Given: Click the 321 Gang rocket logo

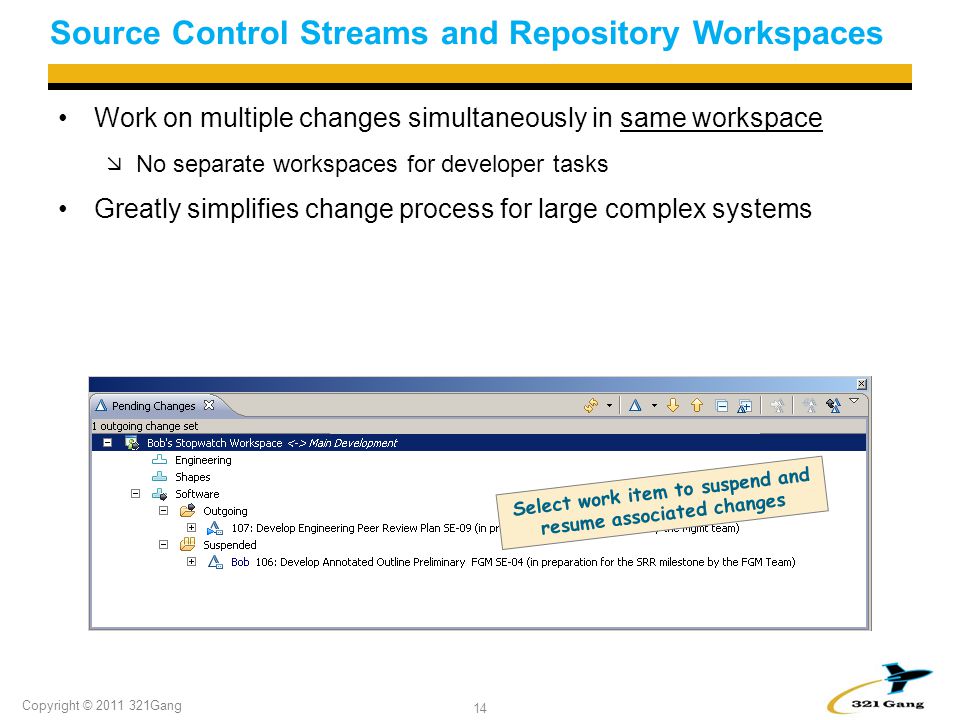Looking at the screenshot, I should pos(881,689).
